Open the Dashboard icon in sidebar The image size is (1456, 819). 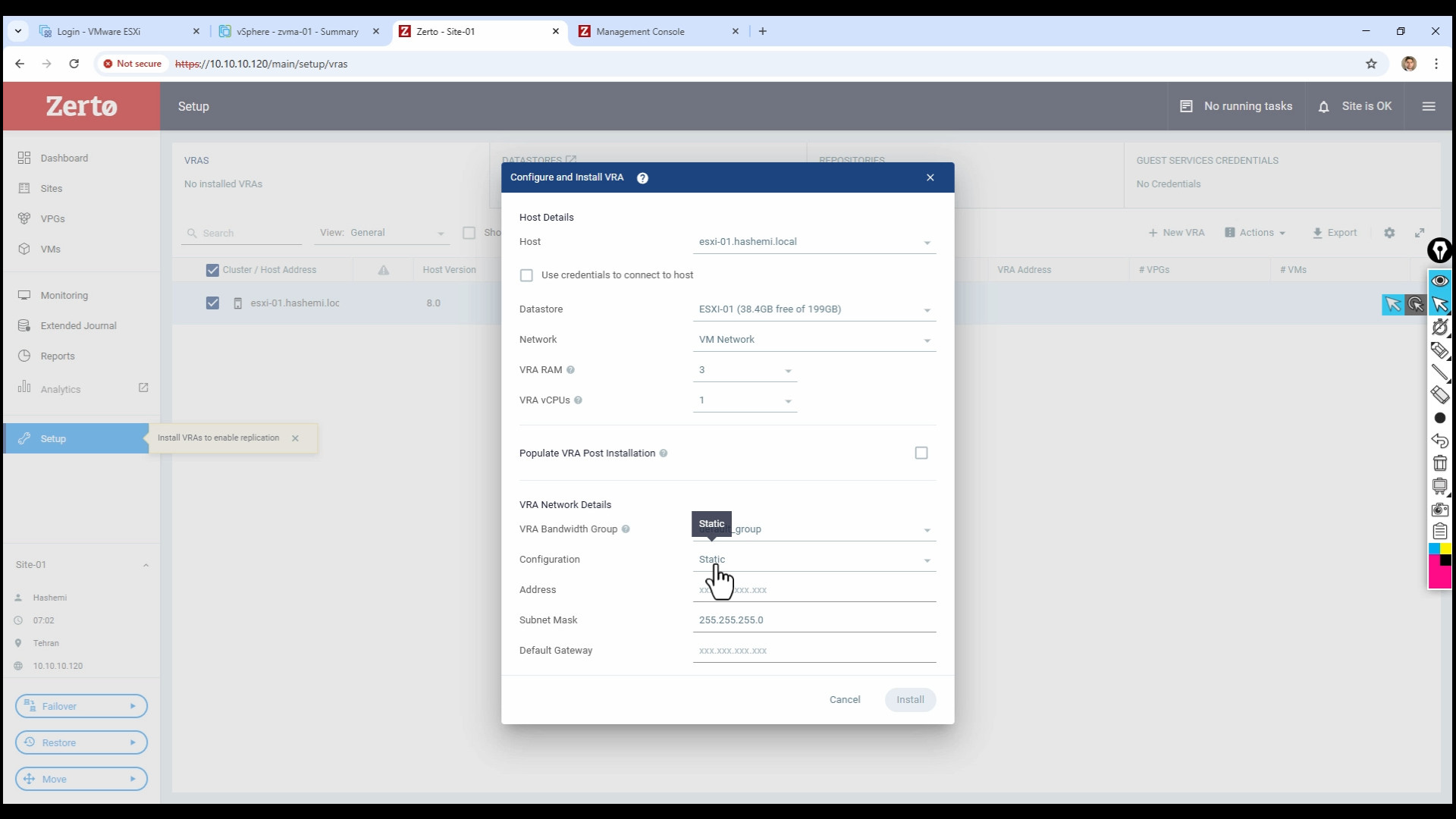click(x=24, y=158)
